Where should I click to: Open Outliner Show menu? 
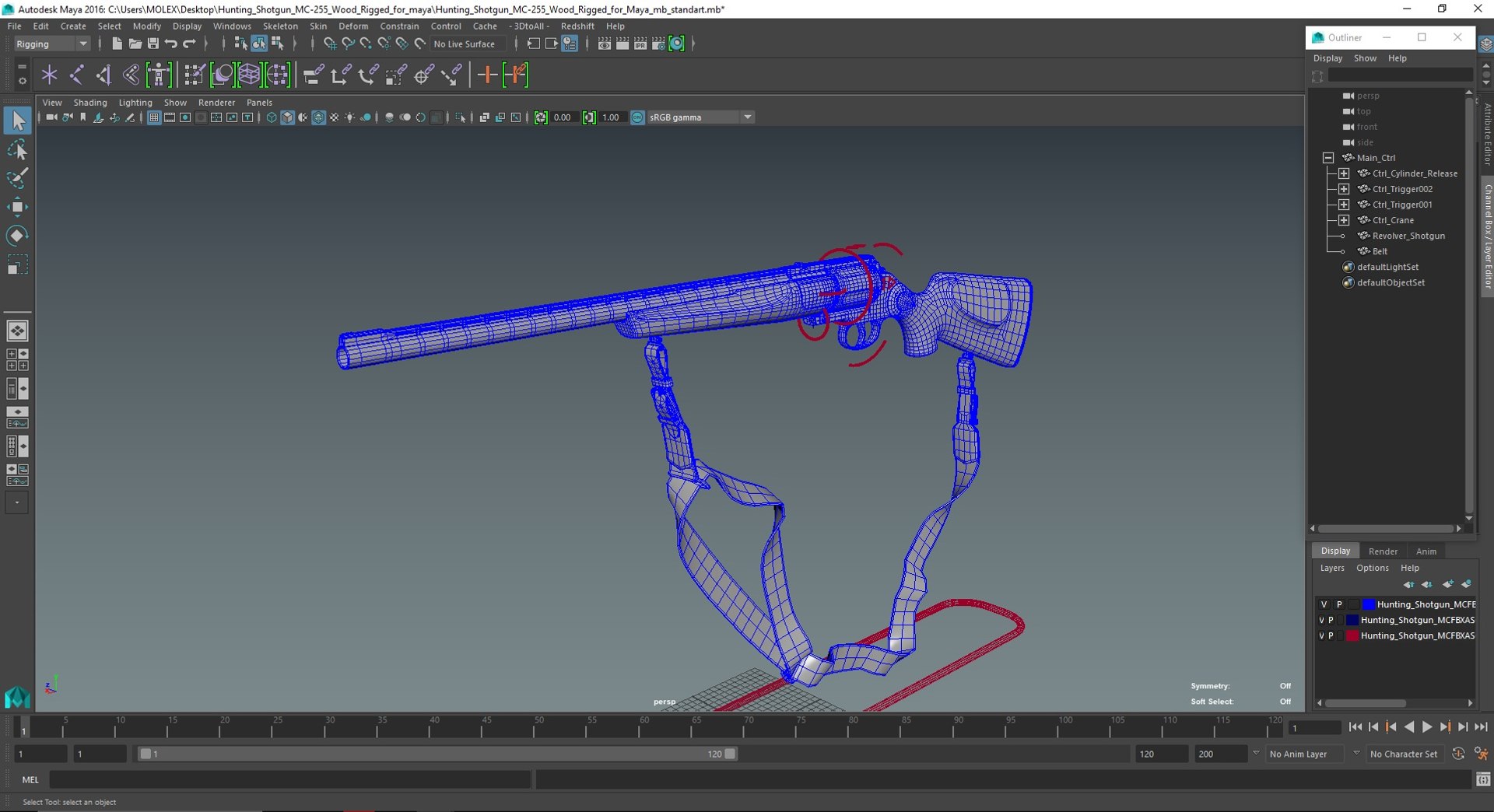click(x=1365, y=58)
